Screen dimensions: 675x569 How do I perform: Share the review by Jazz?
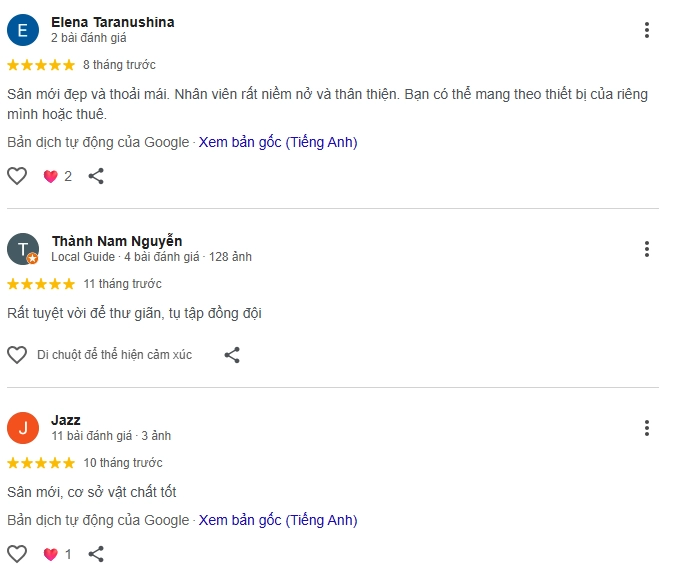coord(96,554)
